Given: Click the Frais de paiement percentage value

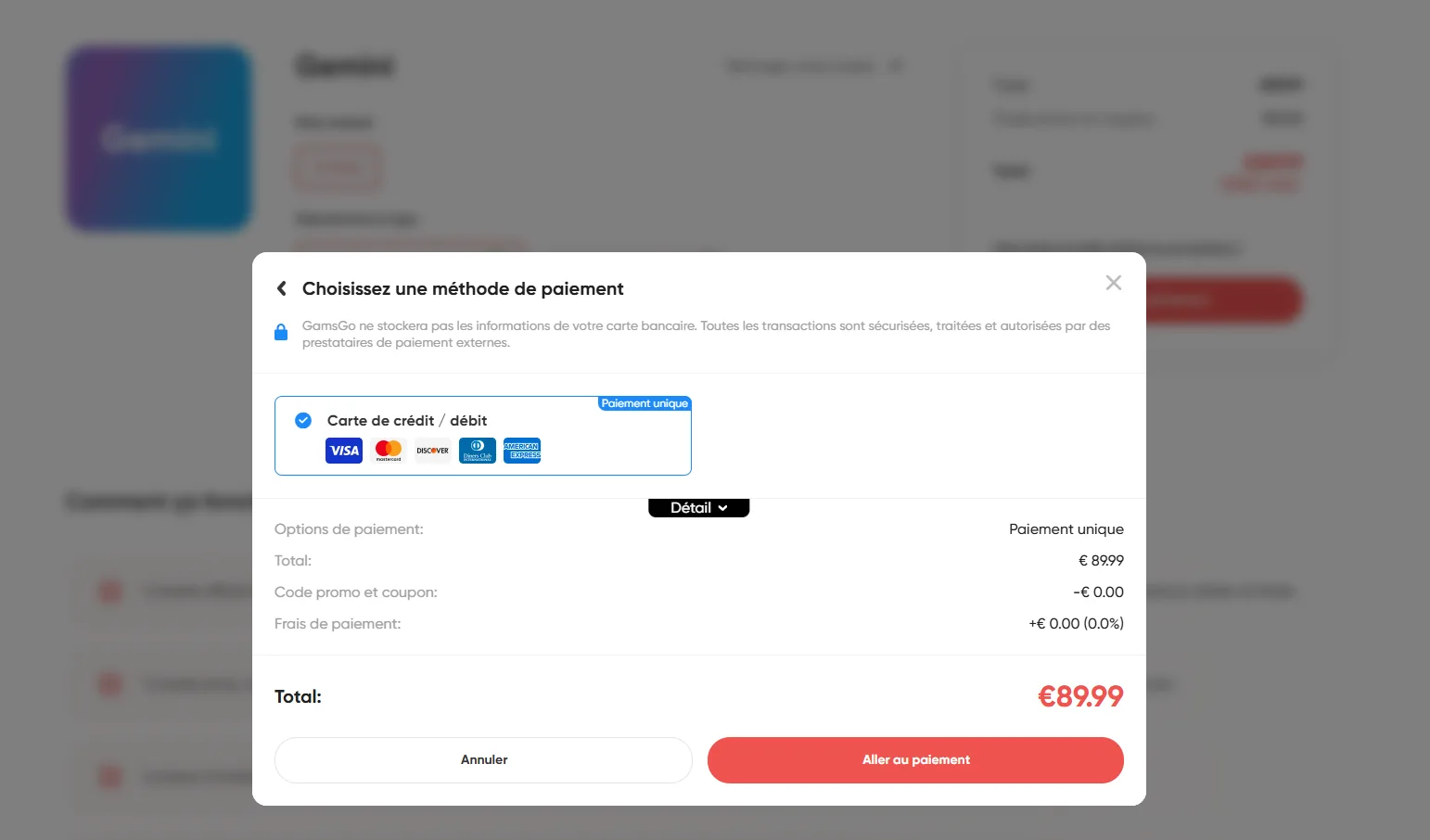Looking at the screenshot, I should 1075,623.
